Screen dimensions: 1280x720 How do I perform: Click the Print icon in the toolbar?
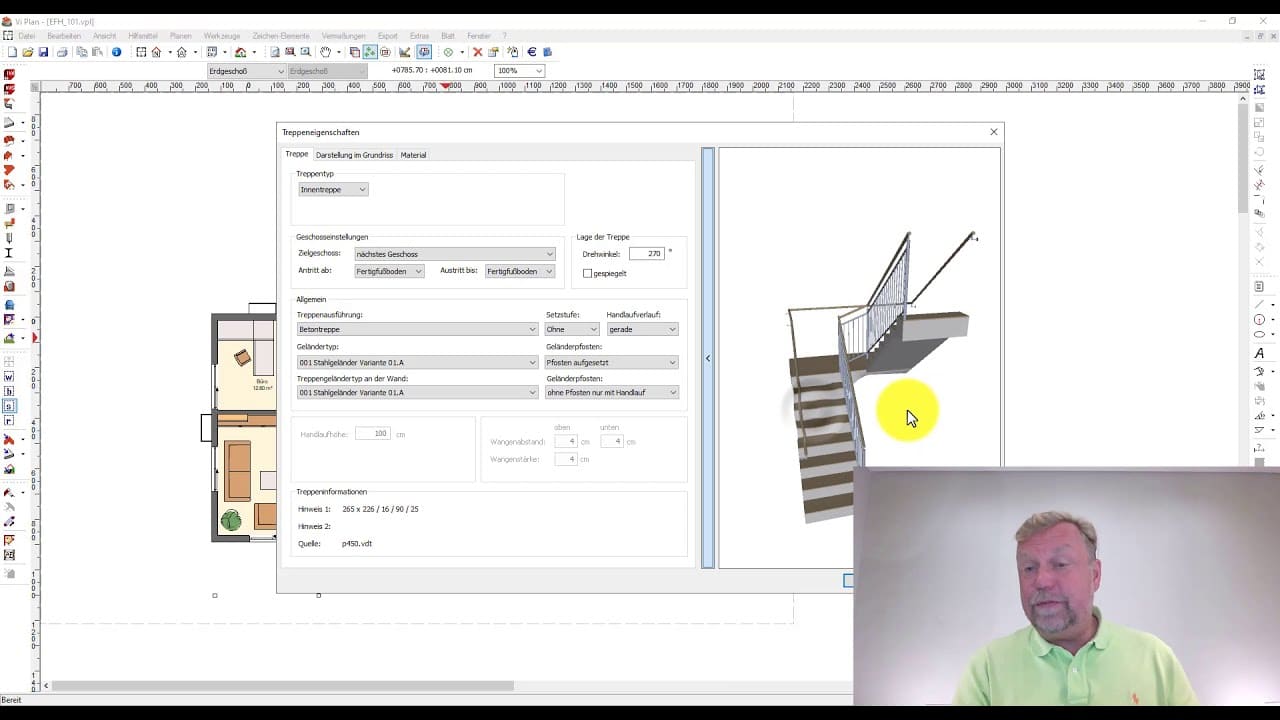(x=63, y=52)
